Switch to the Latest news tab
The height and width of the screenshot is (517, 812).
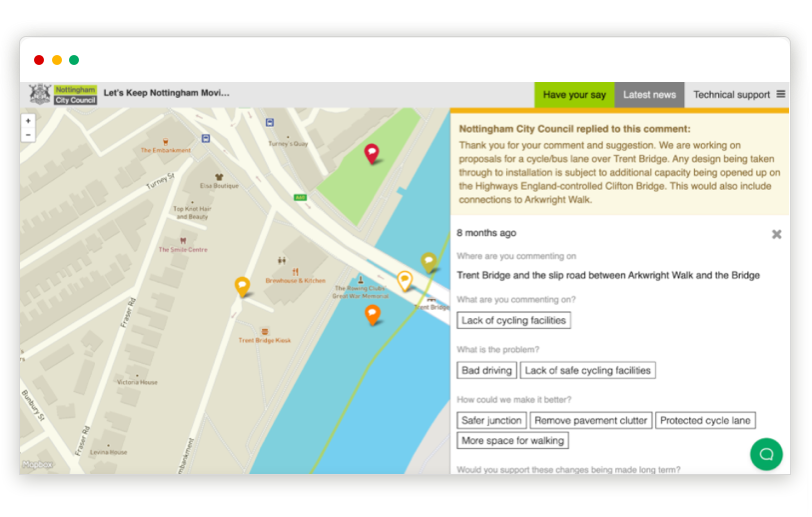pyautogui.click(x=649, y=95)
